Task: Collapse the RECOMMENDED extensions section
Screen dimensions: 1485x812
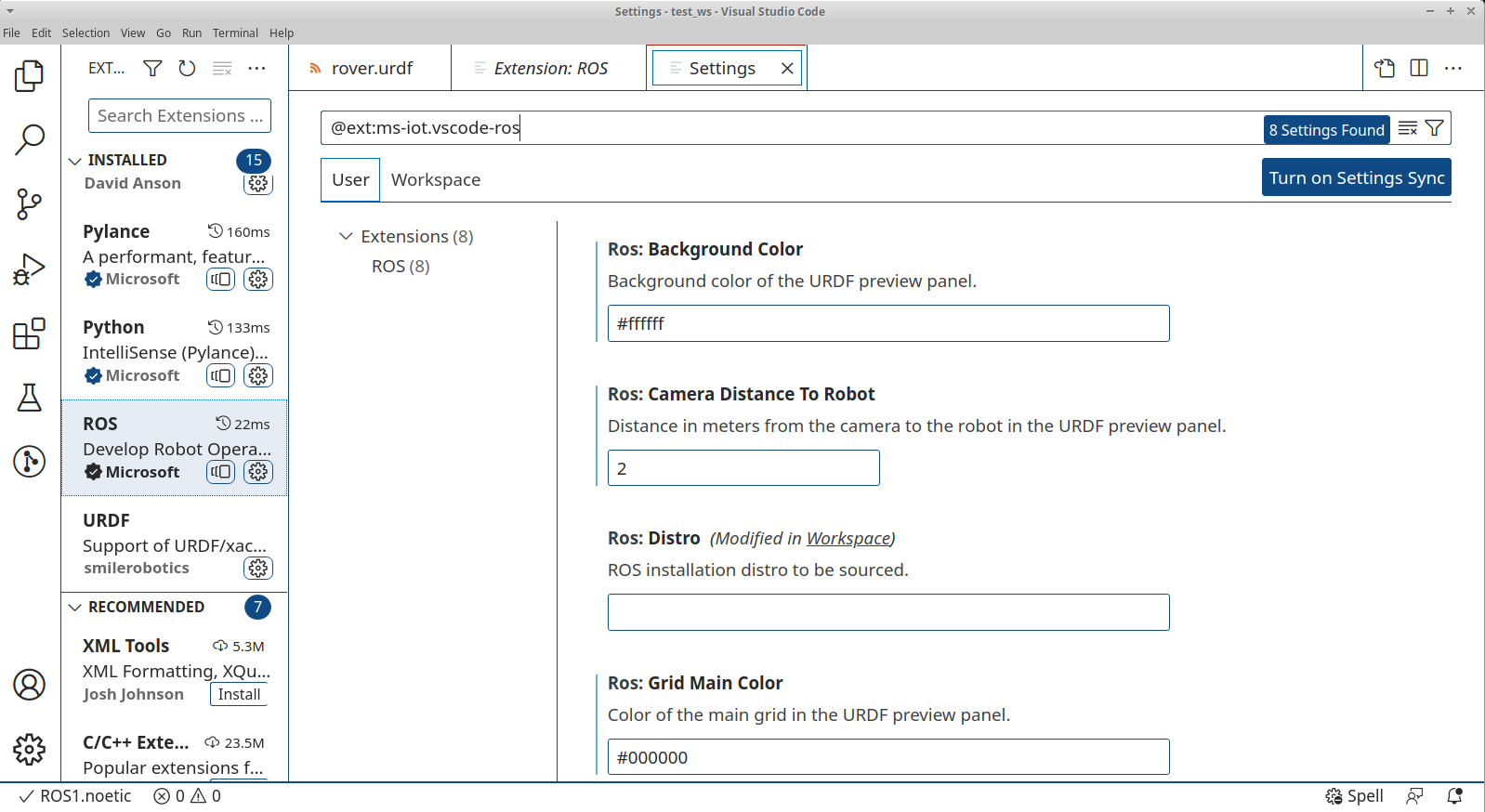Action: tap(75, 608)
